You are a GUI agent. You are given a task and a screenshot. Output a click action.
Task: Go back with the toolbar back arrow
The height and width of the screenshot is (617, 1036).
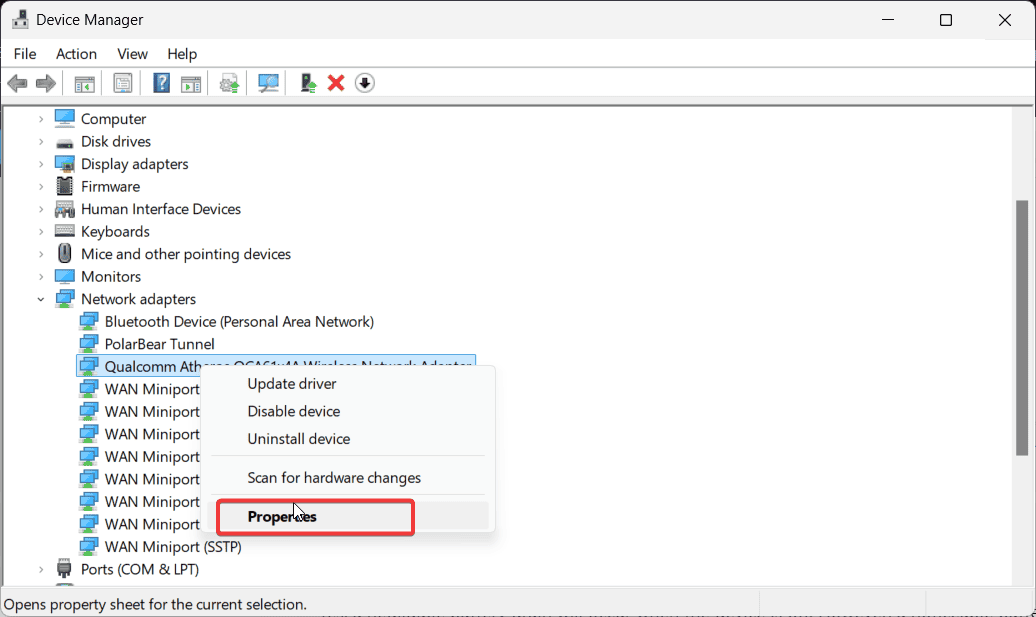17,83
